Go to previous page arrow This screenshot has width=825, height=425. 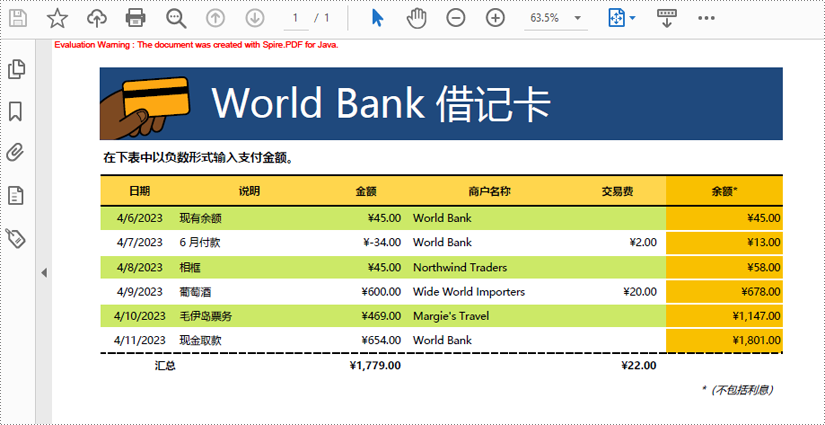tap(215, 18)
